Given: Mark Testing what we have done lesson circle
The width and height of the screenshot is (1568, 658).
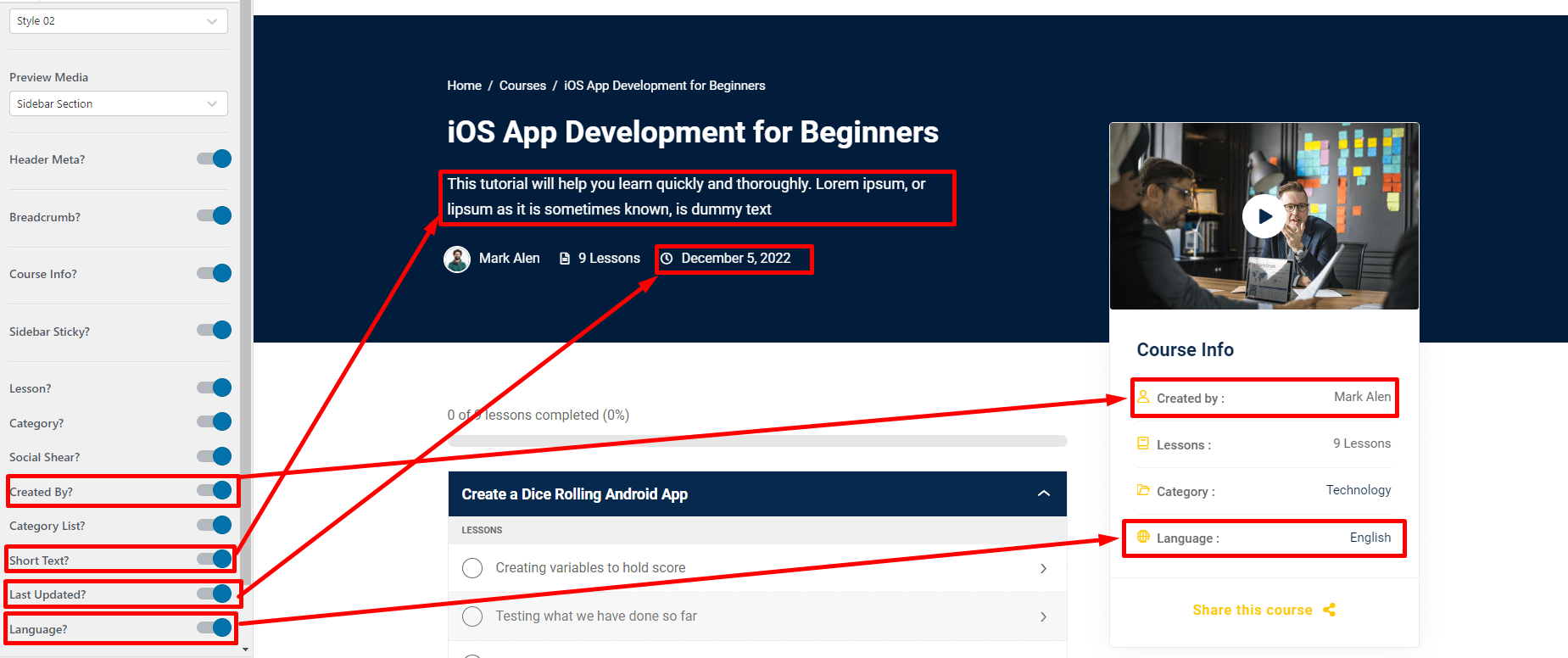Looking at the screenshot, I should [x=472, y=616].
